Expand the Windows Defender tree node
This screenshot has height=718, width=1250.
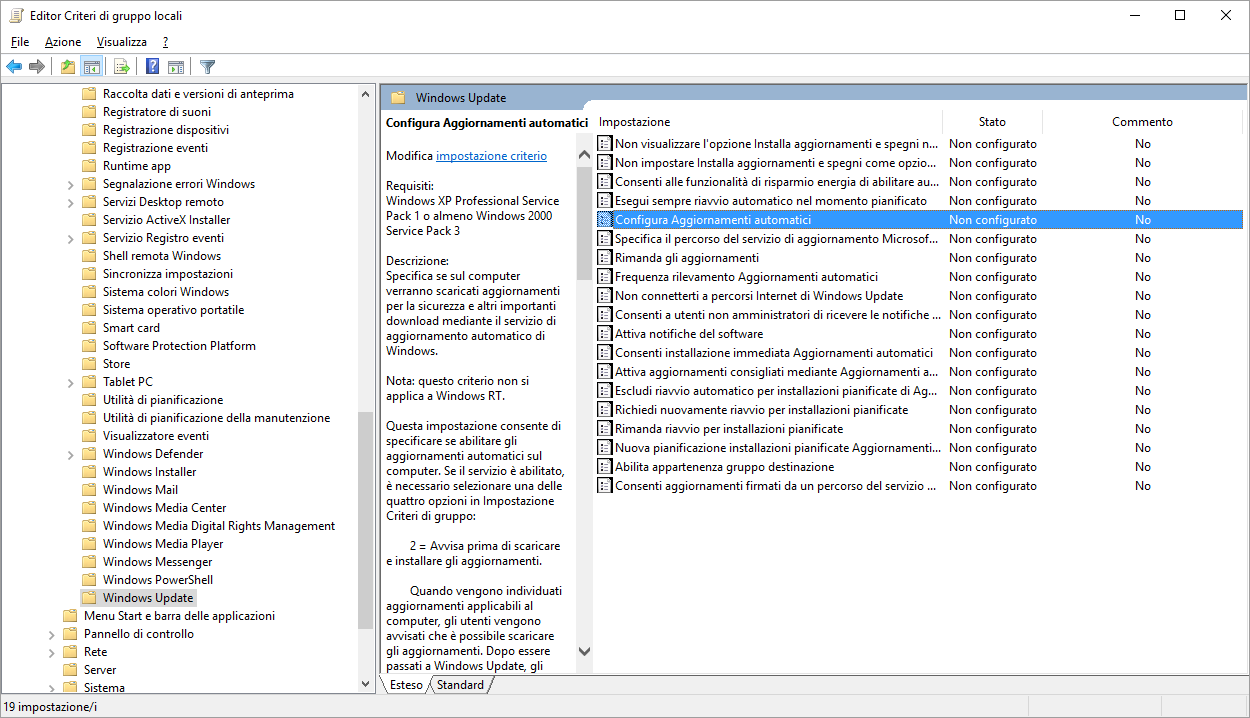(x=70, y=454)
